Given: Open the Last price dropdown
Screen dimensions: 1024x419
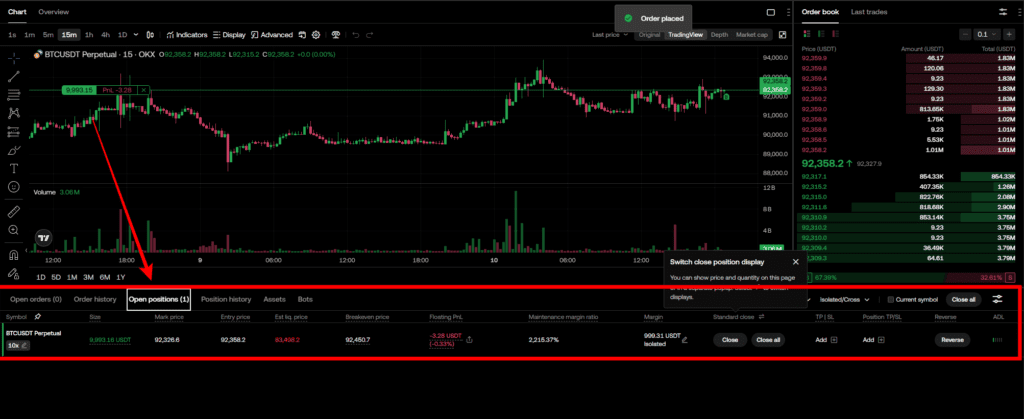Looking at the screenshot, I should pos(610,34).
